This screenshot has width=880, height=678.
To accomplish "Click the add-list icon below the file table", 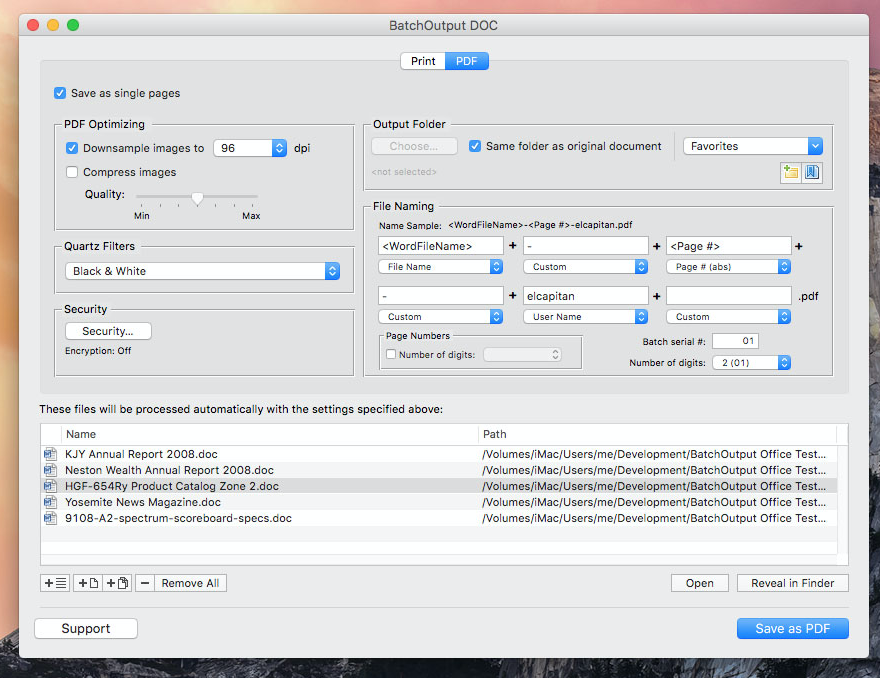I will (55, 583).
